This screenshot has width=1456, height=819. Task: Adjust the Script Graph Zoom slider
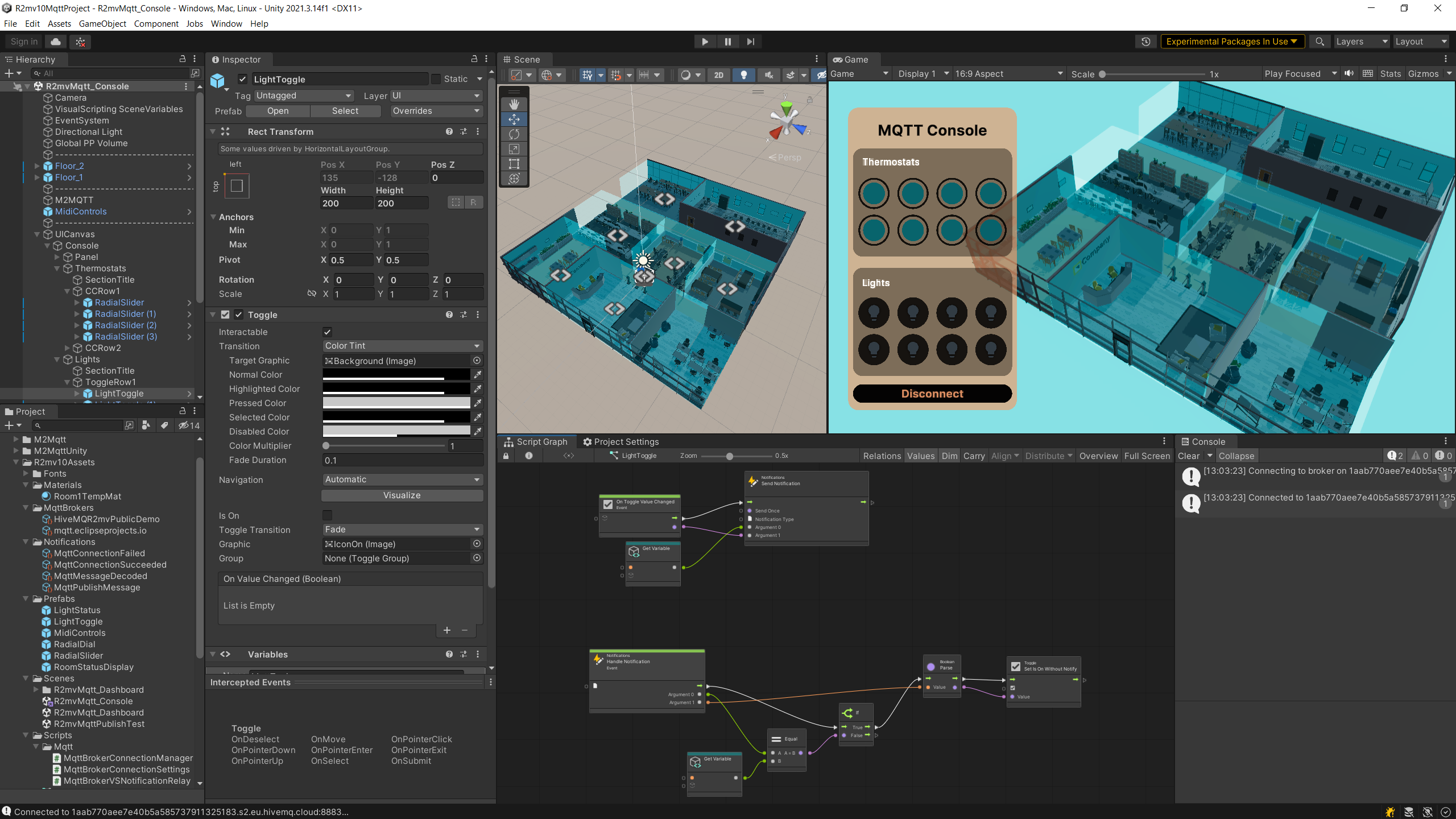pos(737,456)
